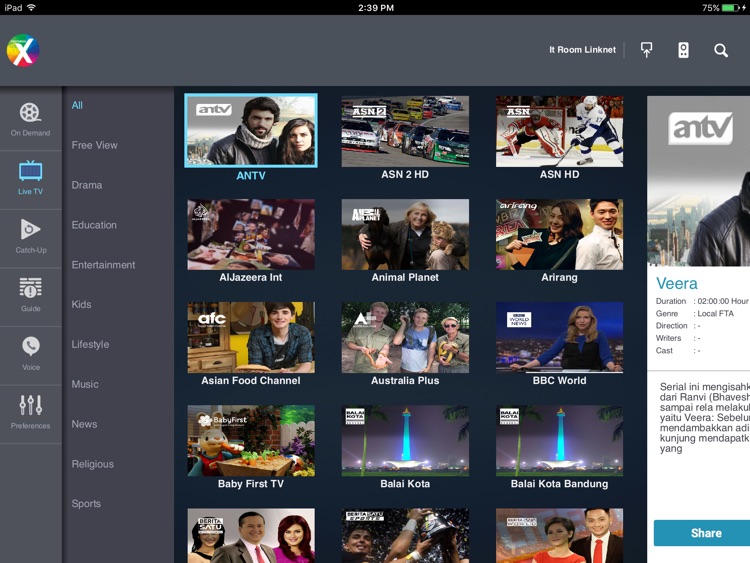The width and height of the screenshot is (750, 563).
Task: Tap the First Media X logo
Action: (23, 50)
